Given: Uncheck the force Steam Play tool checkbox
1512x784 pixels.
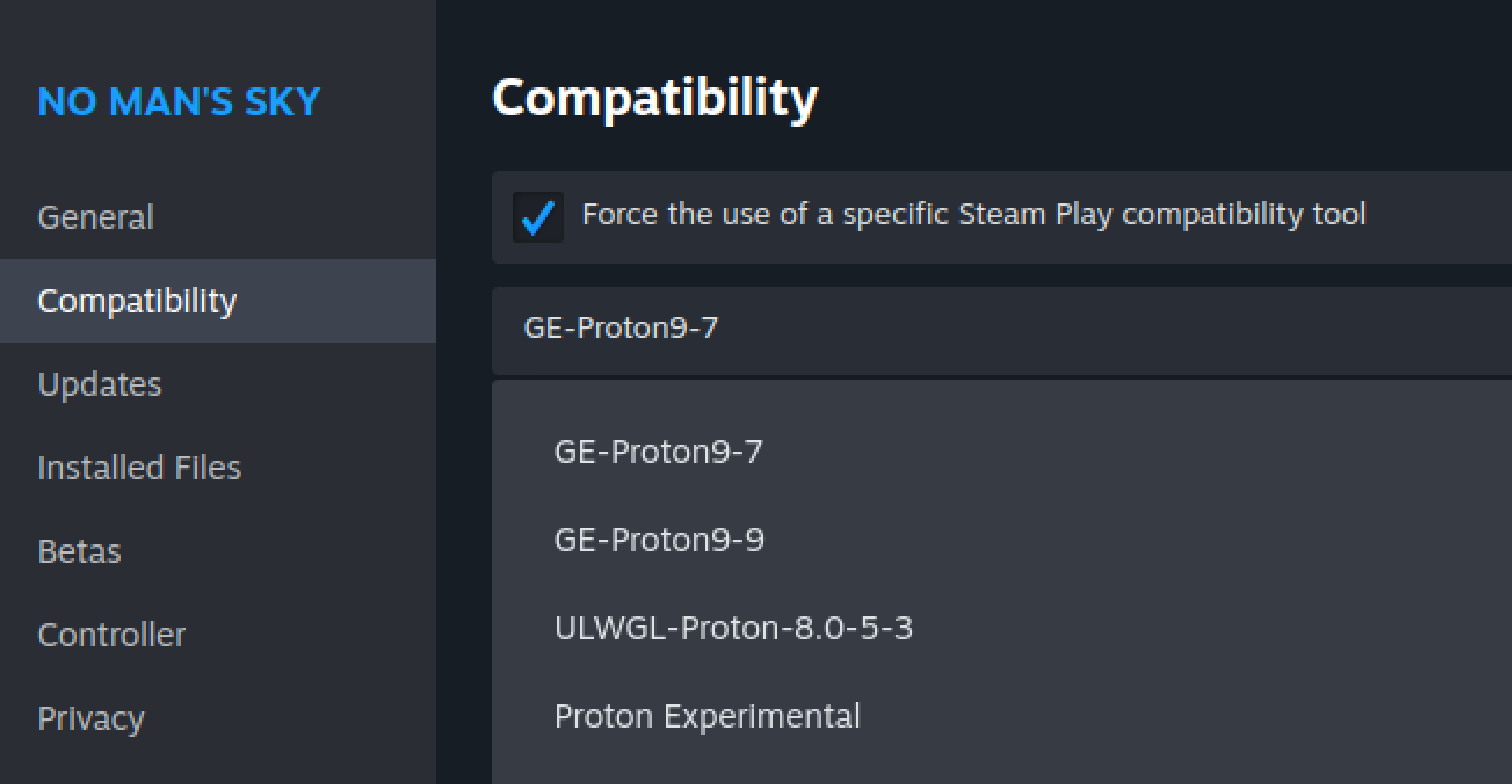Looking at the screenshot, I should [x=538, y=217].
